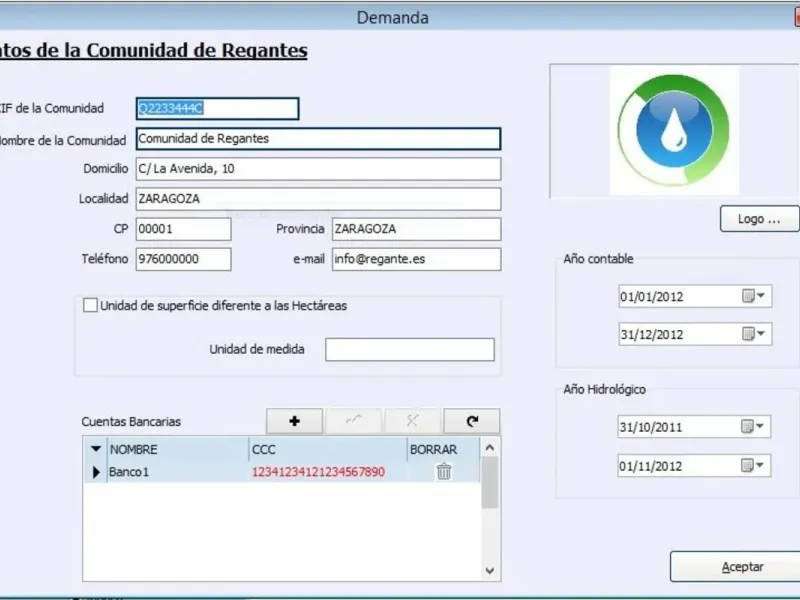Click the bank accounts scroll down arrow
This screenshot has height=600, width=800.
click(490, 570)
